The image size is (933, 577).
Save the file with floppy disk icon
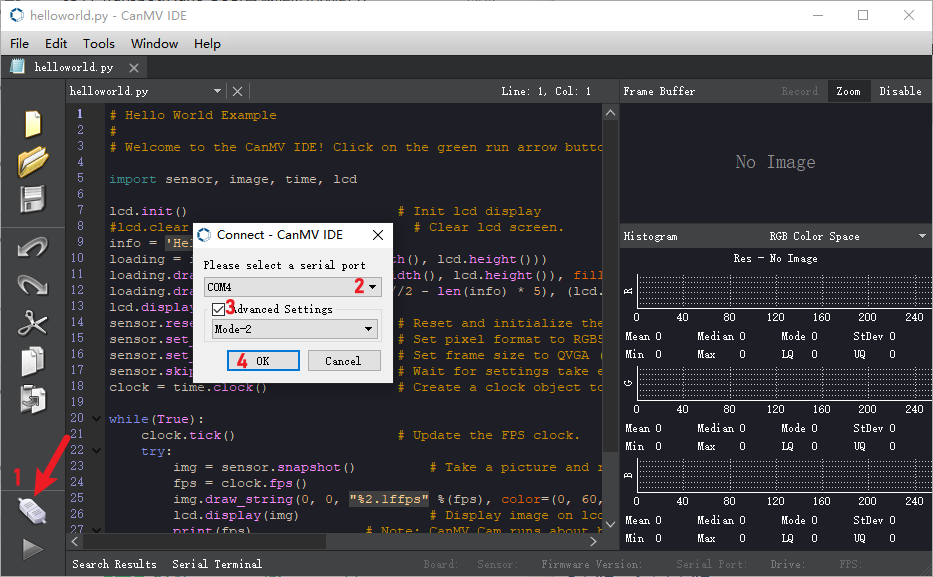click(33, 199)
